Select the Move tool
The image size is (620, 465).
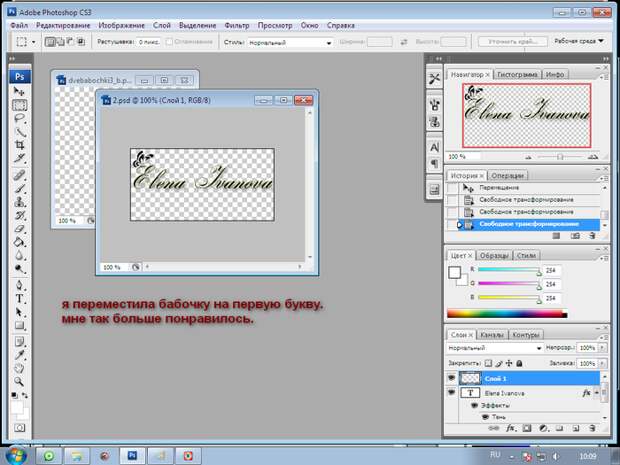[19, 91]
